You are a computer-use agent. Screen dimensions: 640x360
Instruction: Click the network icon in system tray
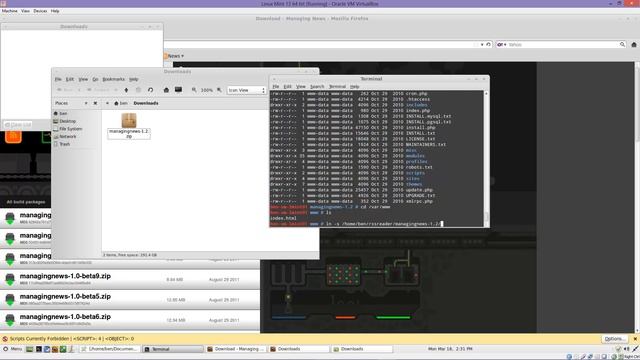(x=635, y=349)
